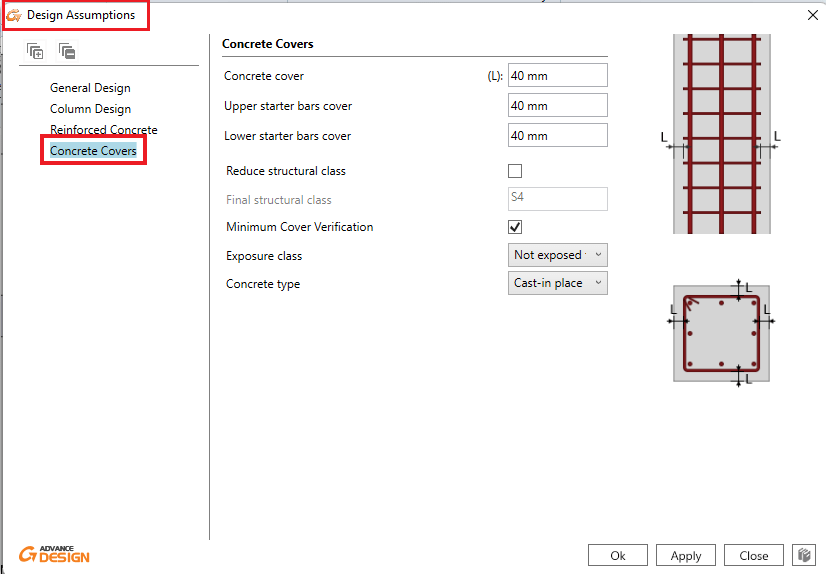Click the Concrete type label
The image size is (826, 574).
click(x=263, y=284)
